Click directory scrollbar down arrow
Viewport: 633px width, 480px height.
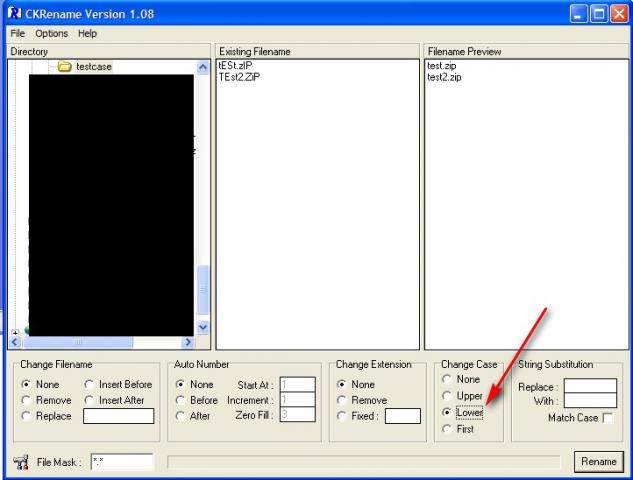(x=203, y=327)
